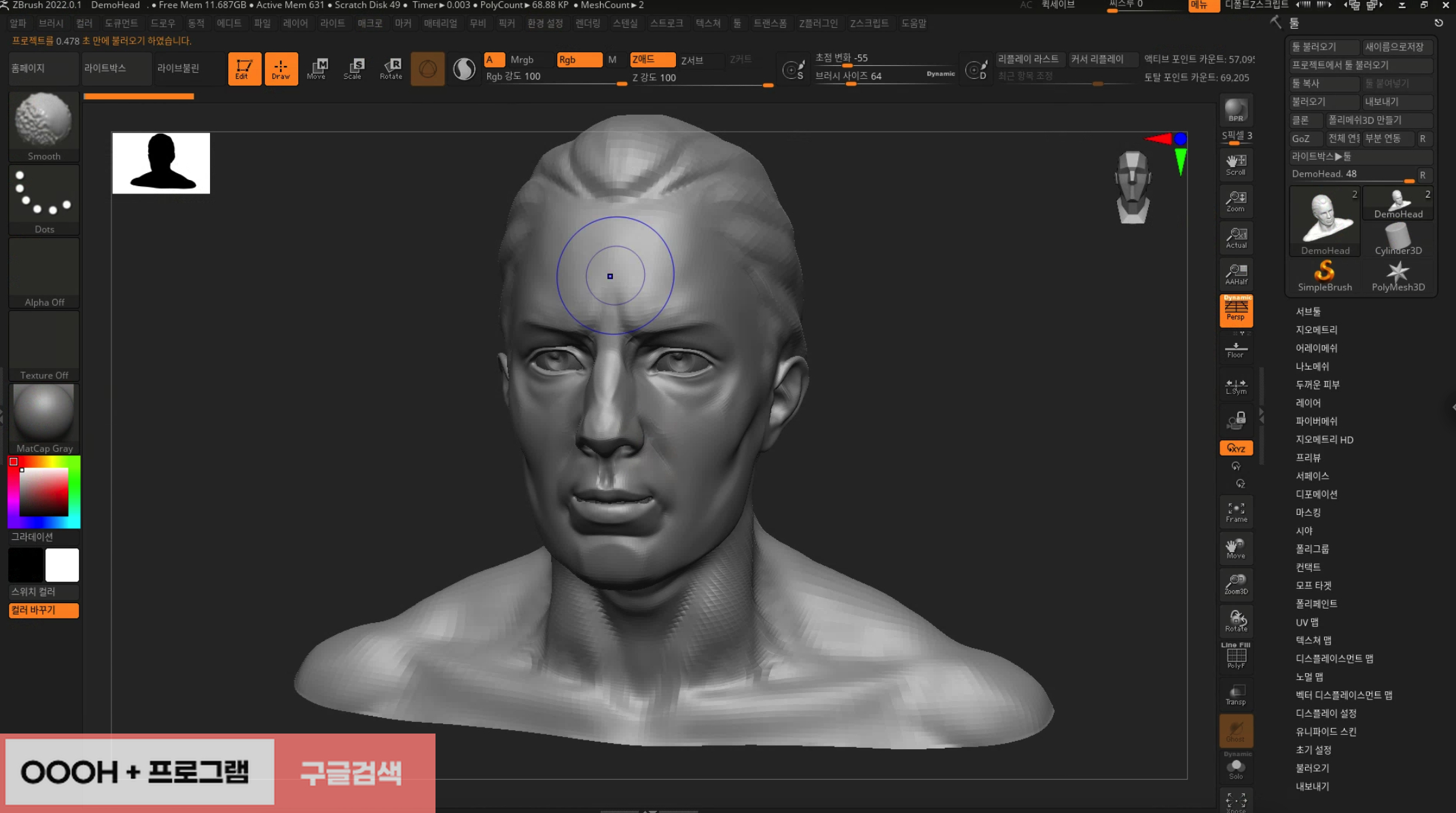Expand the 서브툴 sub-palette

click(1308, 311)
